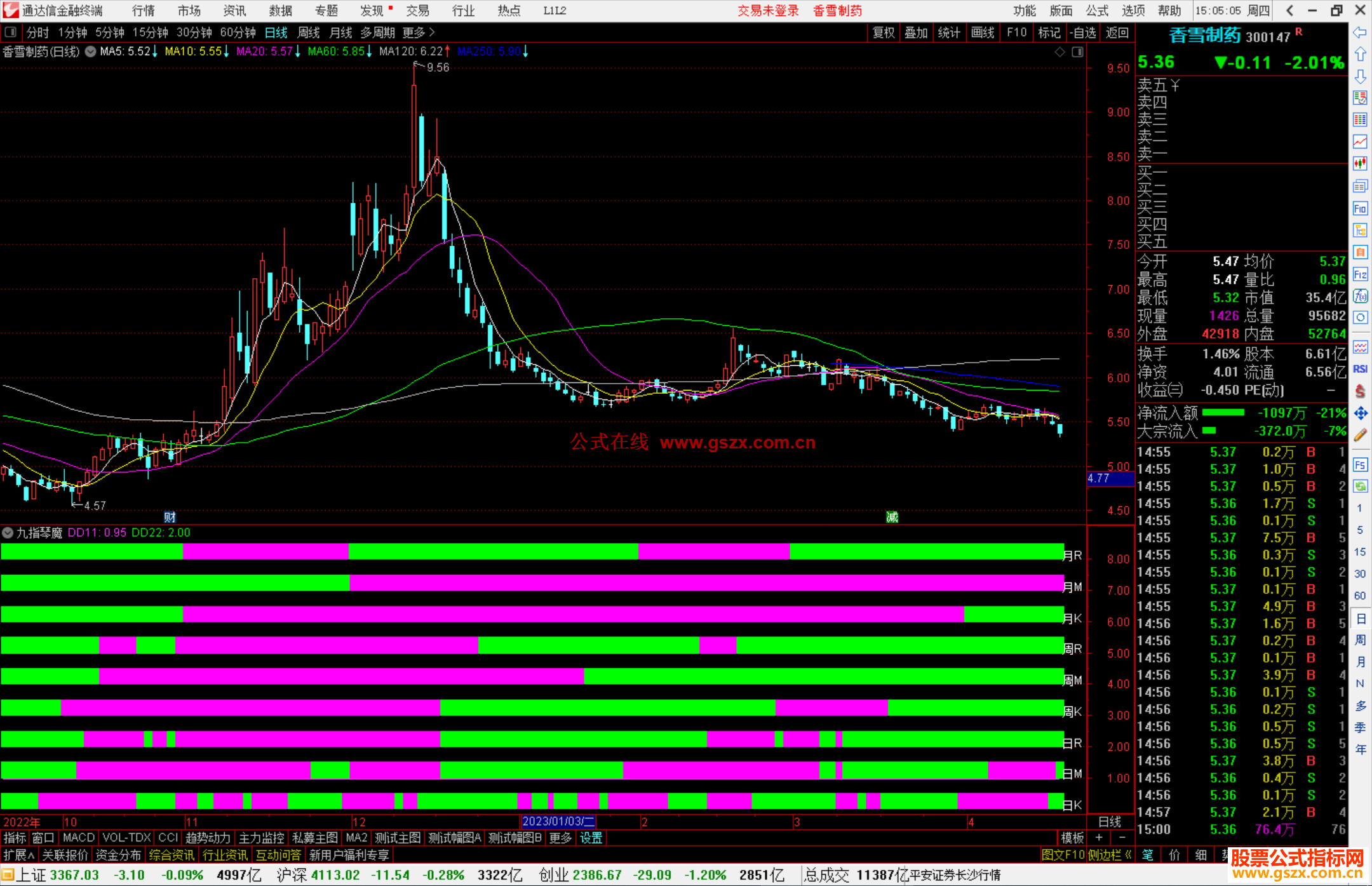Toggle the 九指琴魔 indicator circle button

(x=8, y=533)
